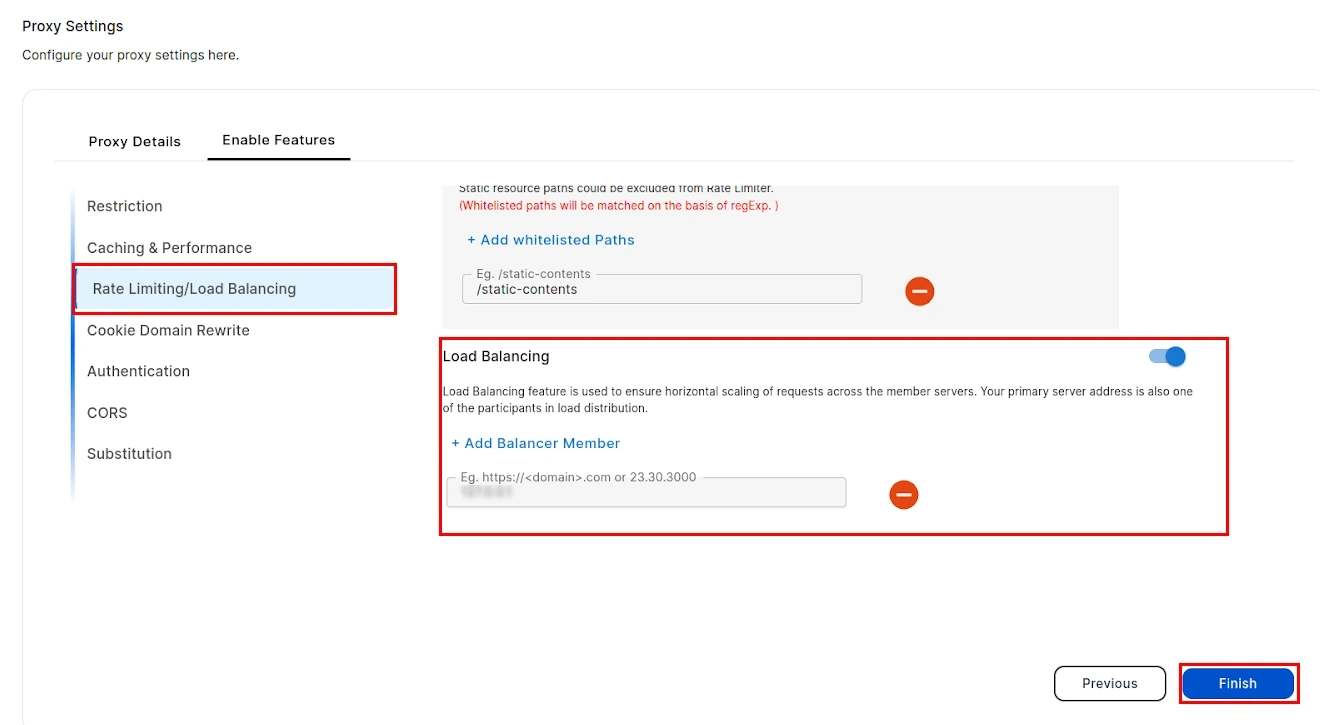1320x725 pixels.
Task: Disable the Load Balancing toggle switch
Action: (x=1164, y=356)
